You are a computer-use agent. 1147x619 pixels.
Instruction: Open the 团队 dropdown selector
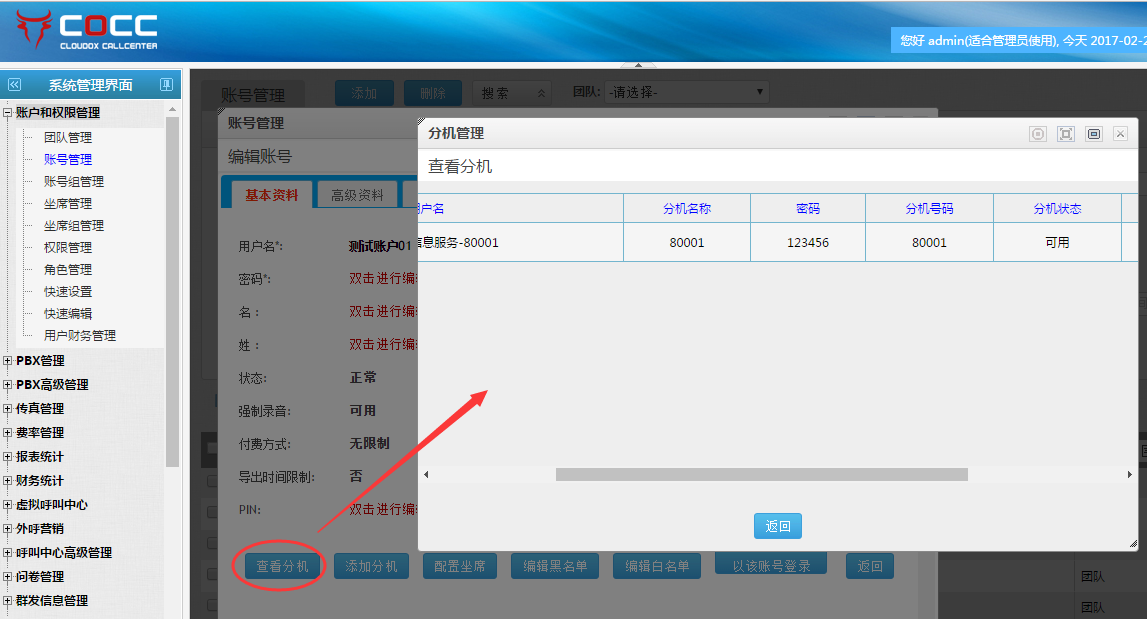point(686,92)
